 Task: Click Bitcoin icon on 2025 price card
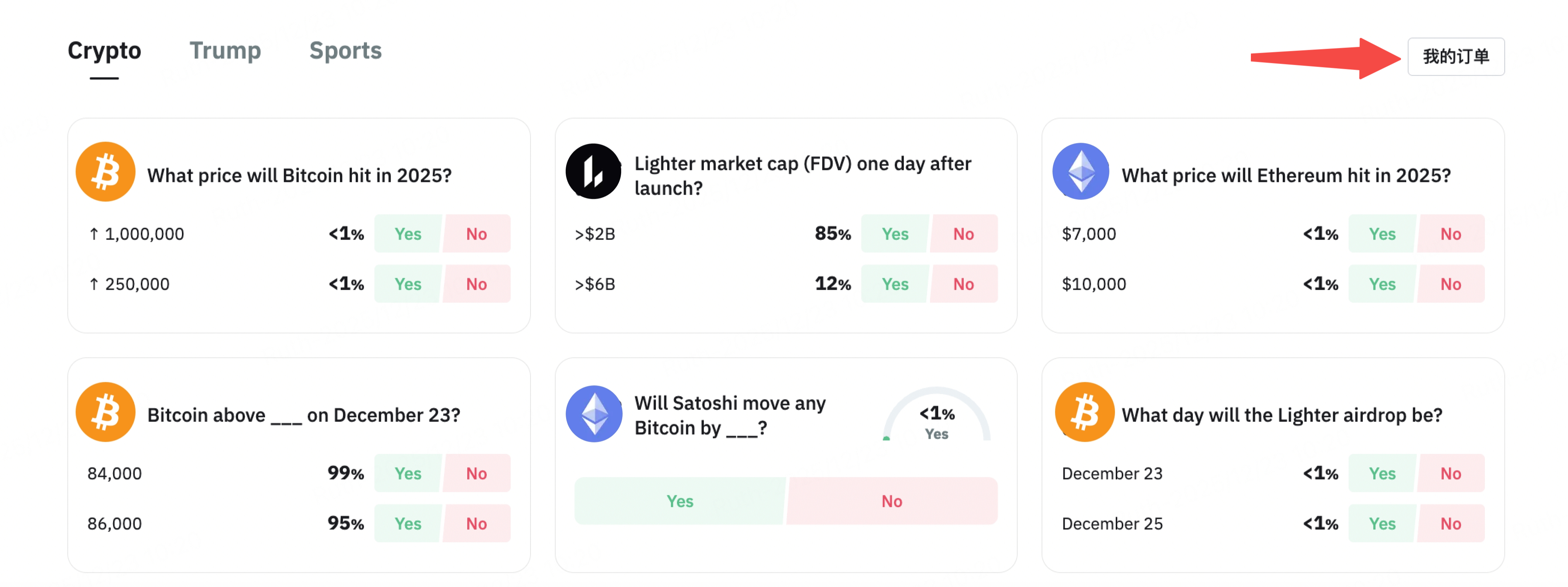pos(105,172)
